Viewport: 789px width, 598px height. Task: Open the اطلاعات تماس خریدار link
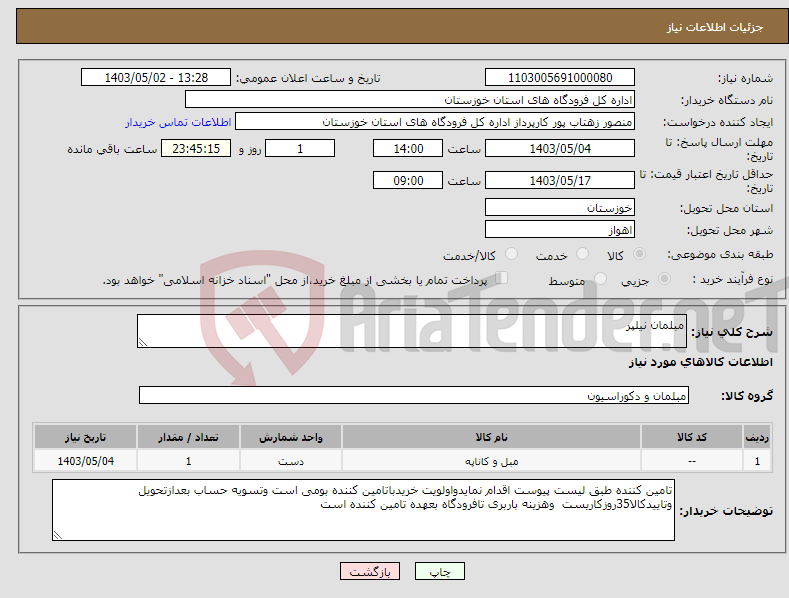pyautogui.click(x=178, y=122)
